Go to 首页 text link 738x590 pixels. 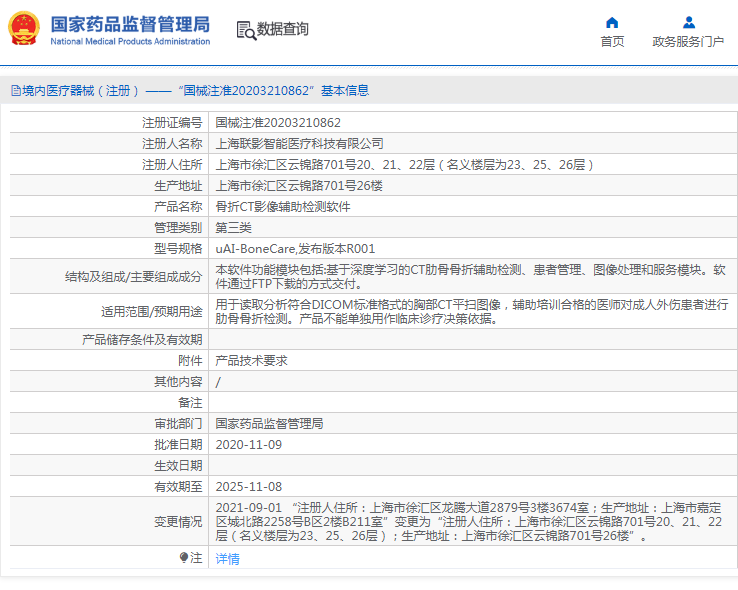click(x=612, y=42)
